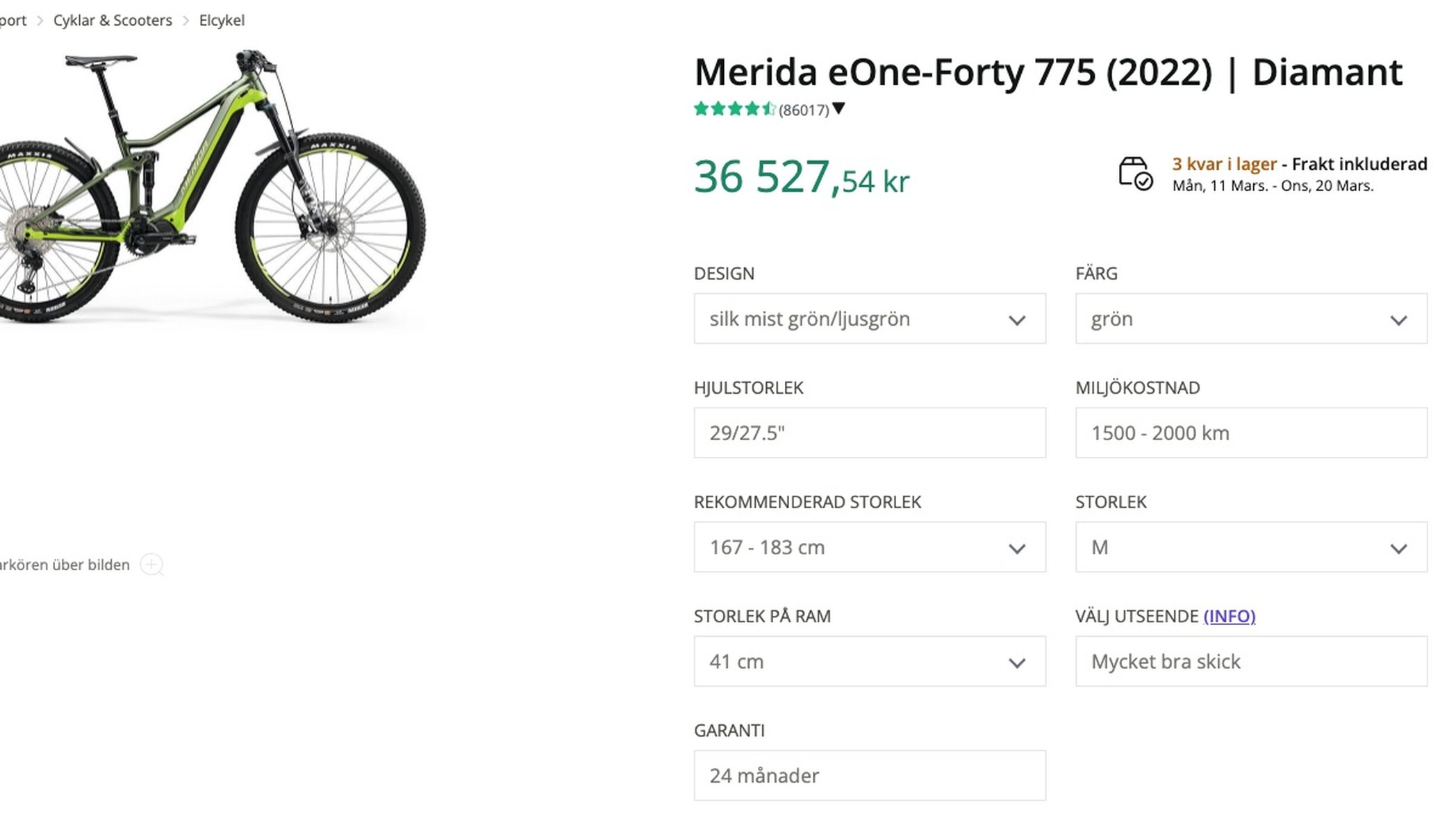Image resolution: width=1456 pixels, height=818 pixels.
Task: Click the Miljökostnad 1500 - 2000 km field
Action: pyautogui.click(x=1250, y=433)
